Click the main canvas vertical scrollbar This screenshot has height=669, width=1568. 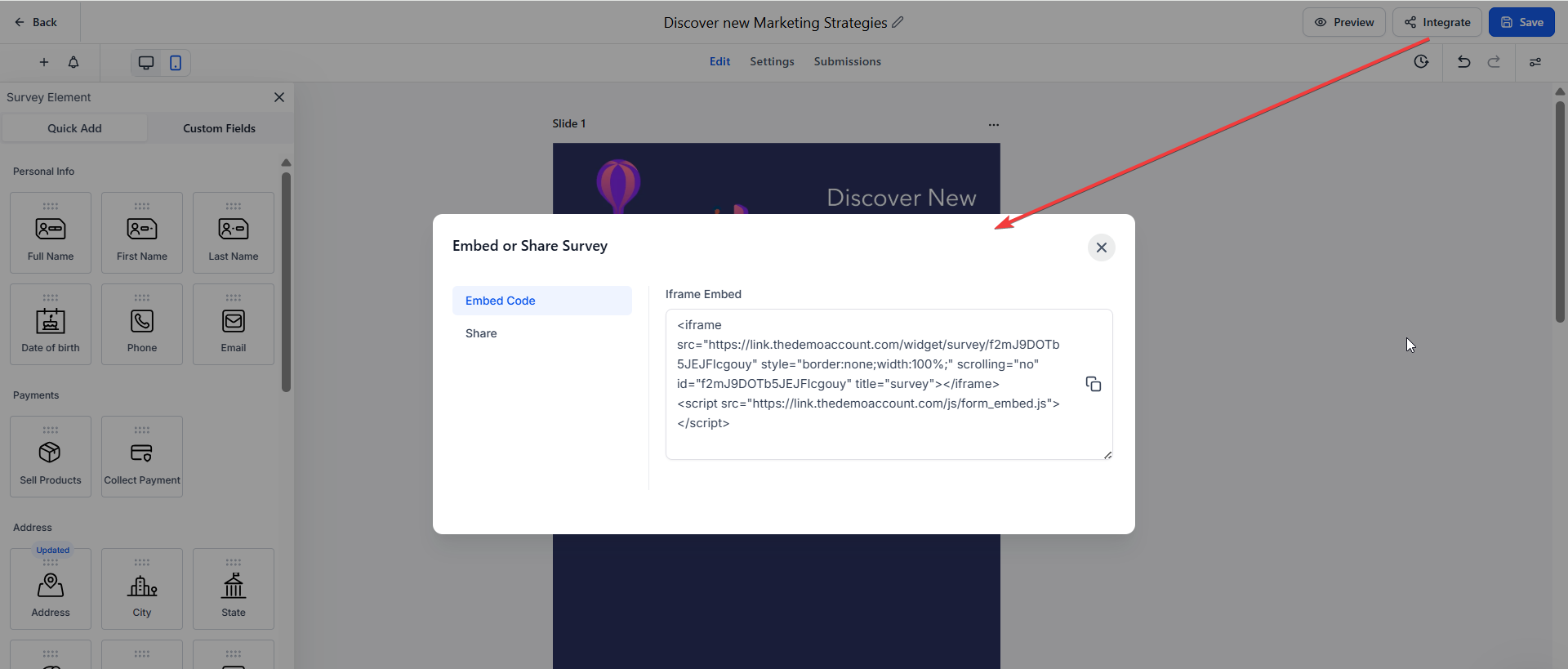(1560, 212)
